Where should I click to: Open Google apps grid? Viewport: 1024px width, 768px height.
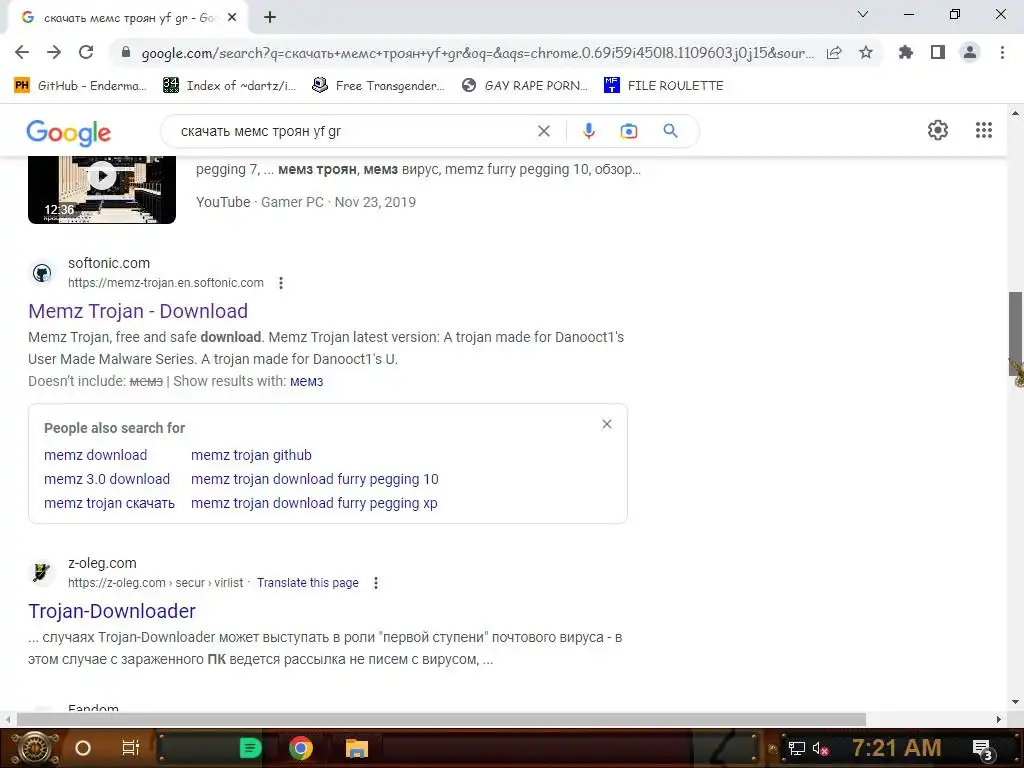tap(984, 130)
